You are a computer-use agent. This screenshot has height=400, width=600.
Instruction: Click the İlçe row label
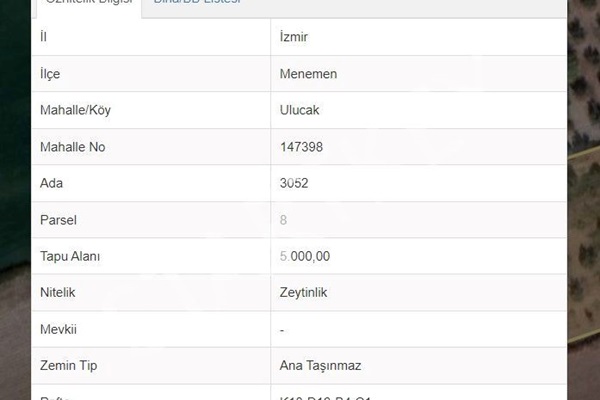tap(50, 74)
